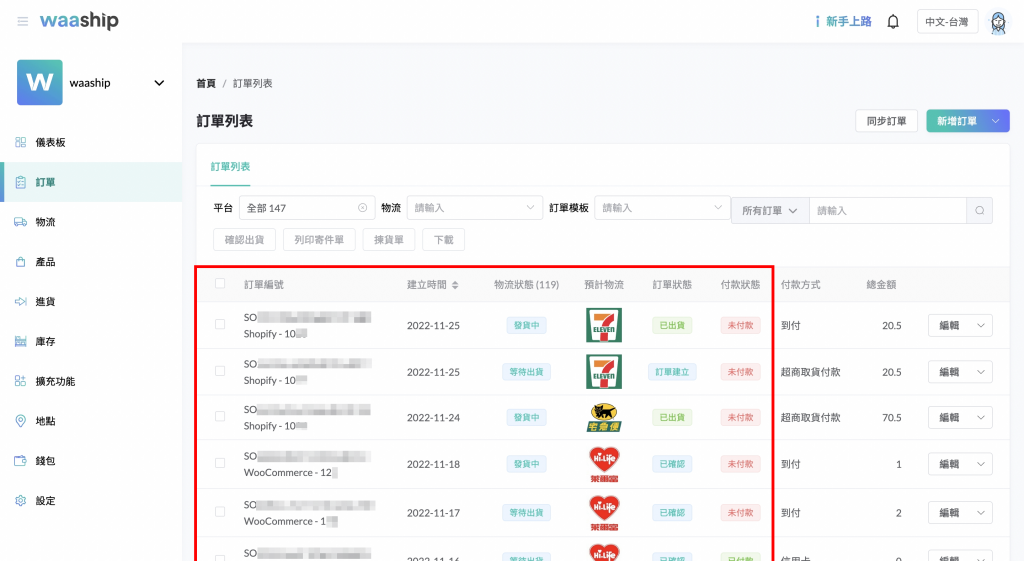Image resolution: width=1024 pixels, height=561 pixels.
Task: Open 錢包 wallet in sidebar
Action: [x=45, y=461]
